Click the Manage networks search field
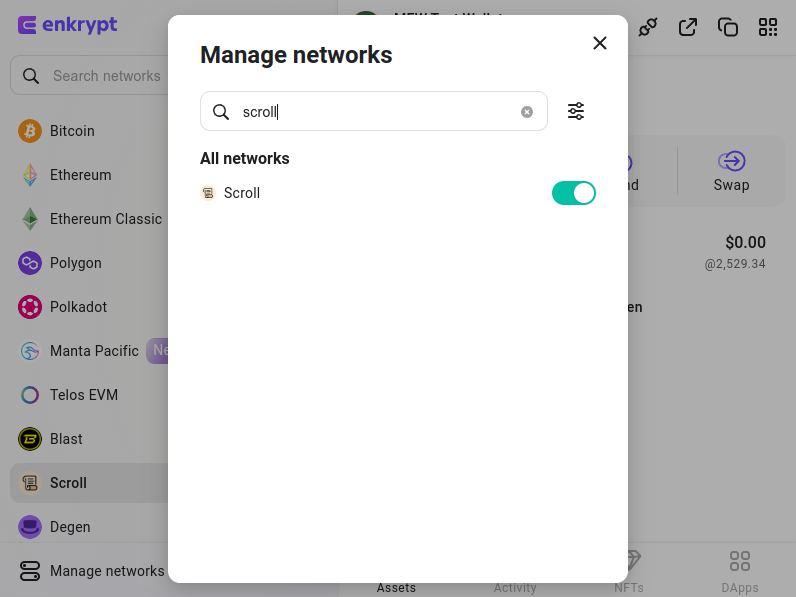 click(x=374, y=111)
